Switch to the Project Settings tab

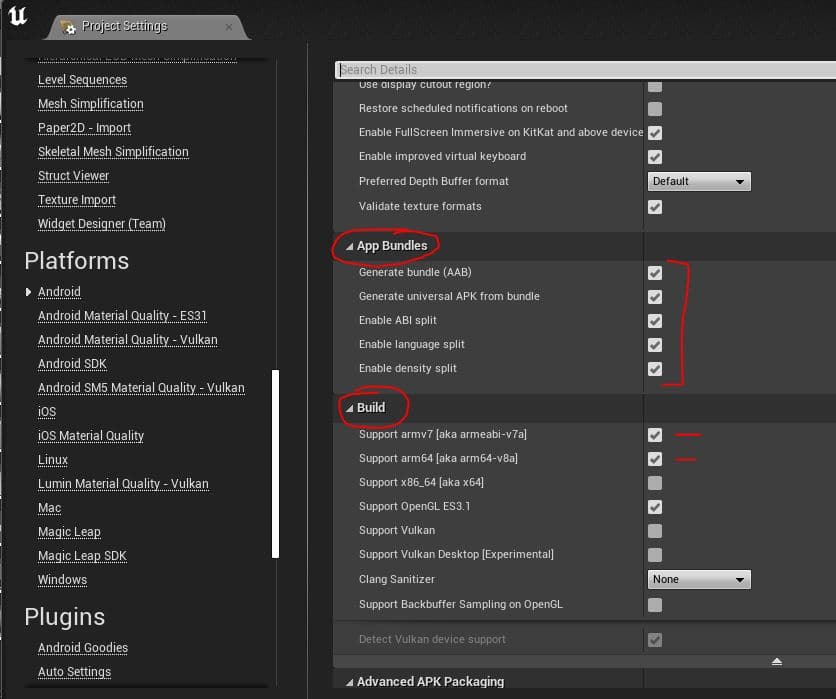(x=124, y=26)
